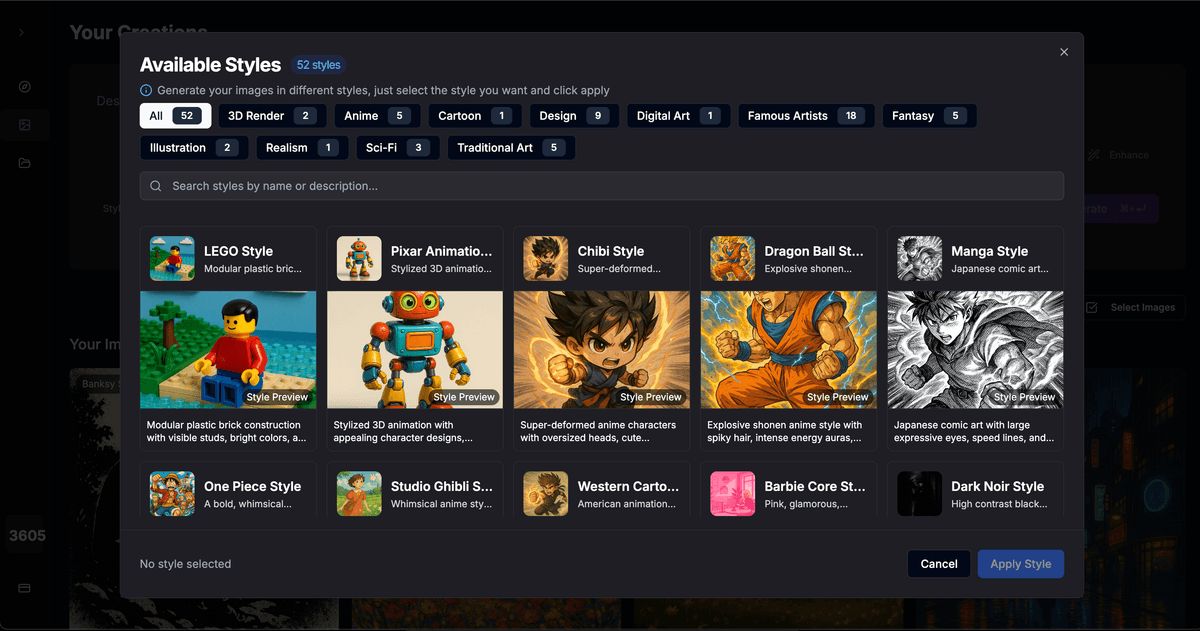The image size is (1200, 631).
Task: Filter by Sci-Fi category
Action: 398,148
